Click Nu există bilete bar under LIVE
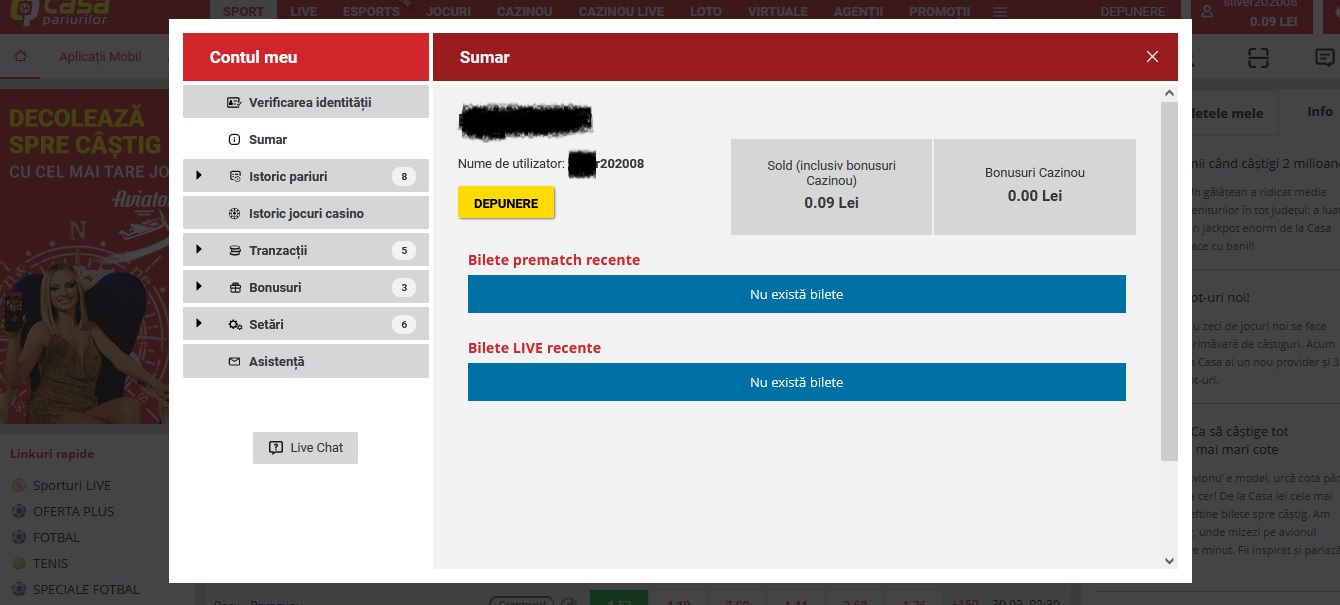 (797, 382)
